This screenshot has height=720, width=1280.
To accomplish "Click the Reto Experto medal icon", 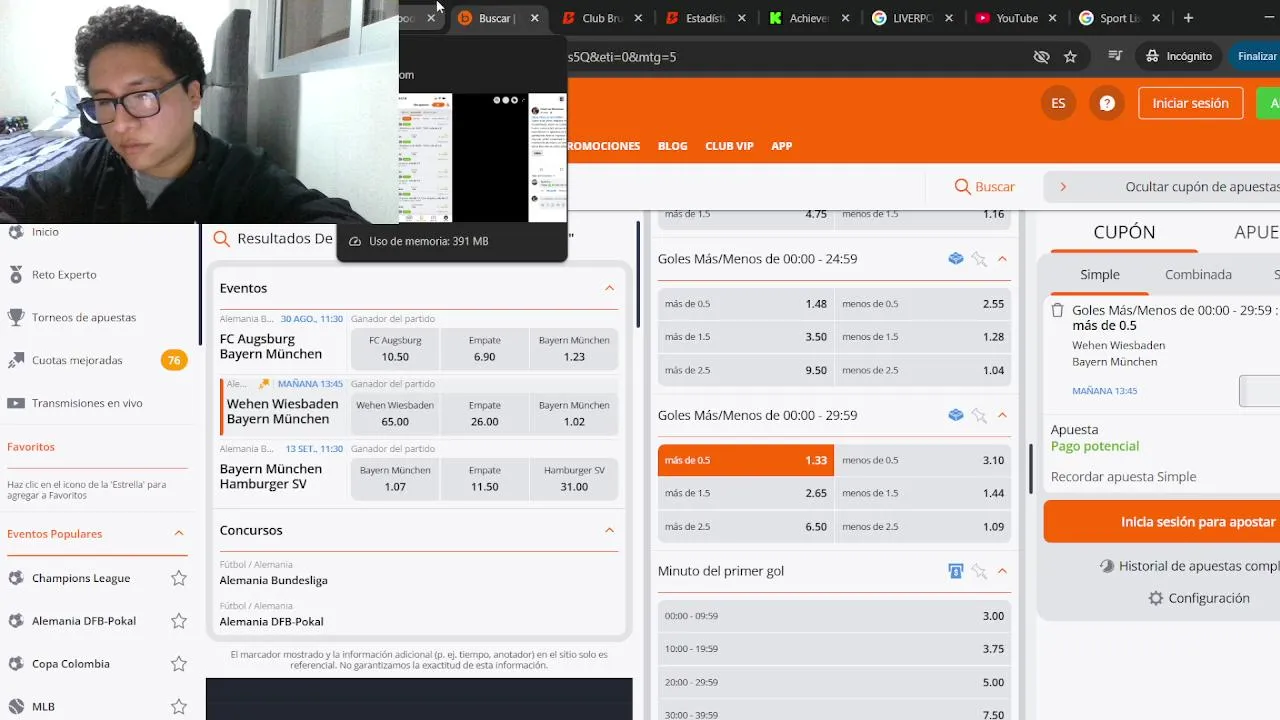I will coord(15,274).
